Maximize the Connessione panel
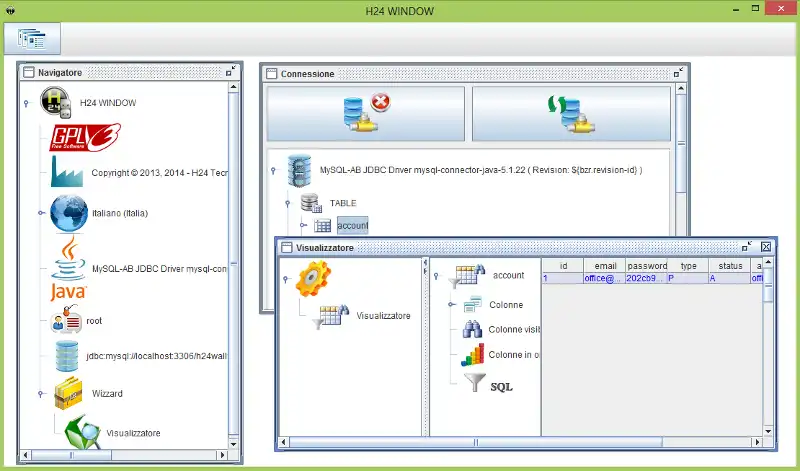Screen dimensions: 800x471 (x=678, y=72)
